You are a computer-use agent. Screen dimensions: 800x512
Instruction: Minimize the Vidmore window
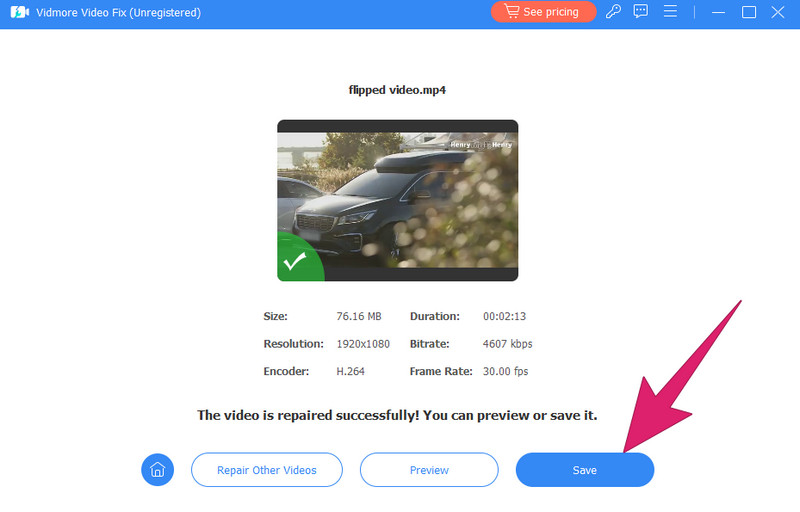click(718, 12)
